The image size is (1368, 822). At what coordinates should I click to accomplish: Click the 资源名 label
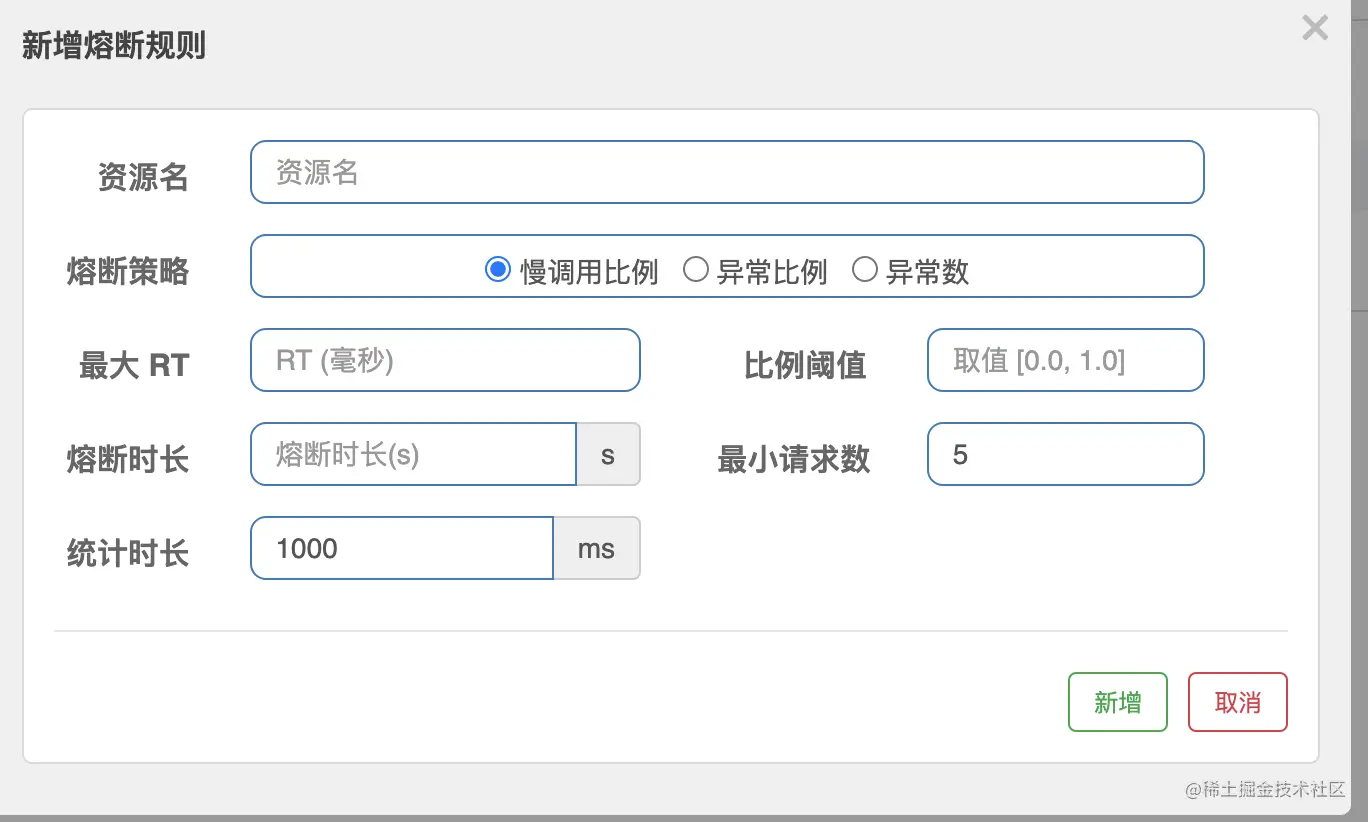pos(143,177)
